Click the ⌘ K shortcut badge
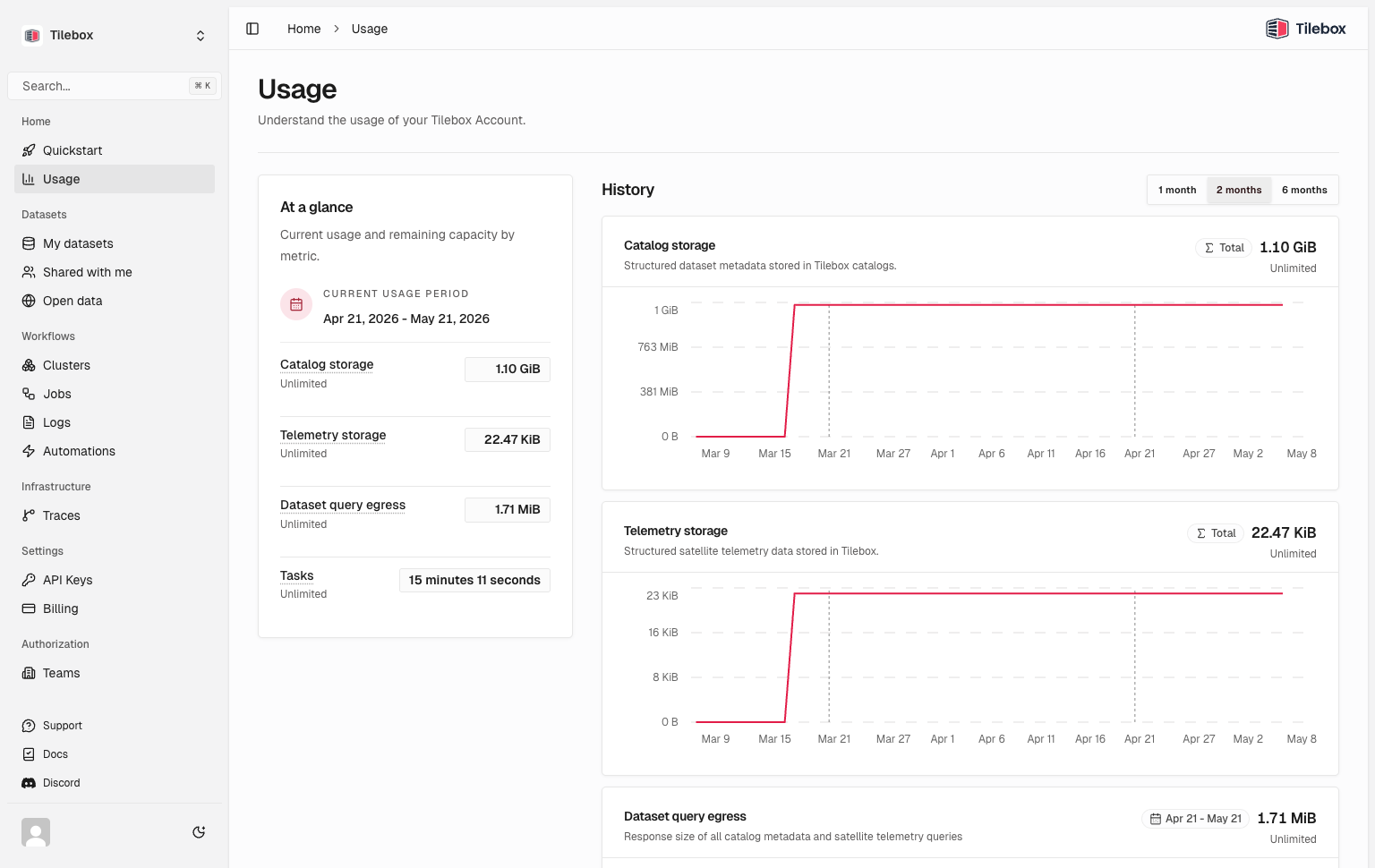1375x868 pixels. pyautogui.click(x=202, y=86)
